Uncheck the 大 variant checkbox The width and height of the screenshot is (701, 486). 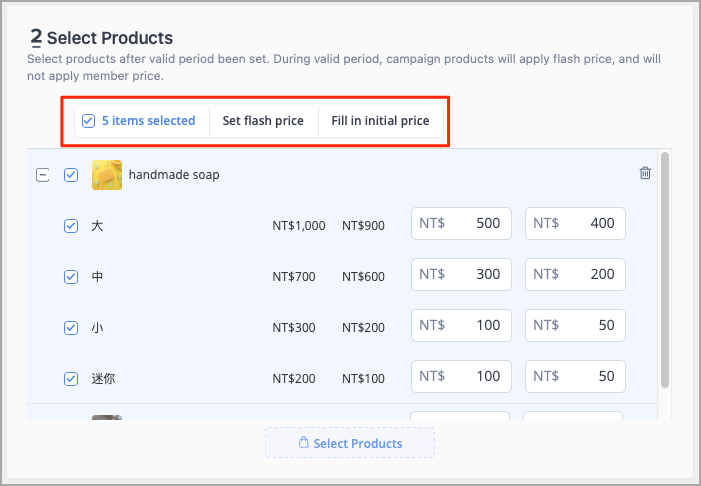[x=71, y=226]
